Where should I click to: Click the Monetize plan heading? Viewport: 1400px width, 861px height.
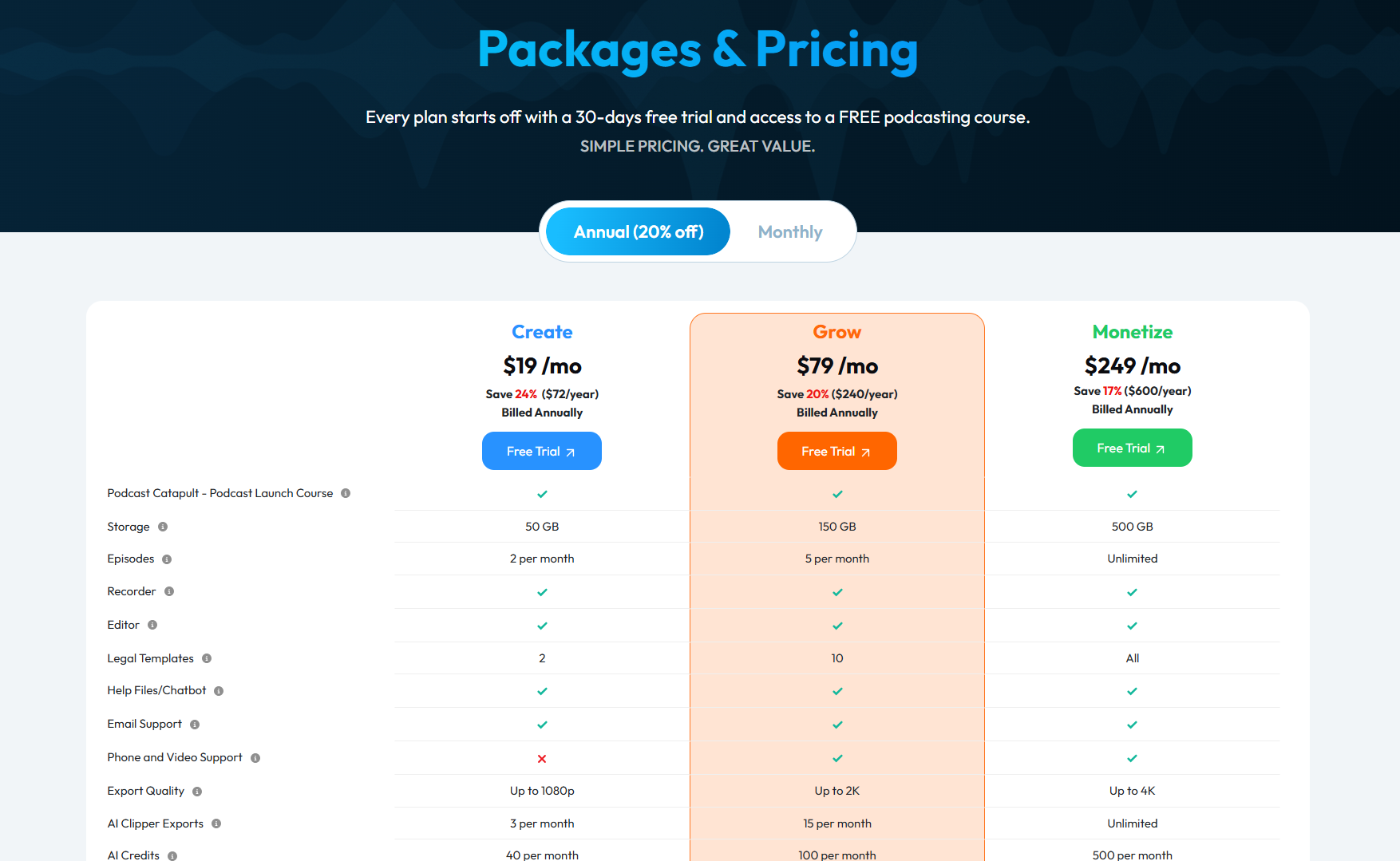pos(1132,332)
